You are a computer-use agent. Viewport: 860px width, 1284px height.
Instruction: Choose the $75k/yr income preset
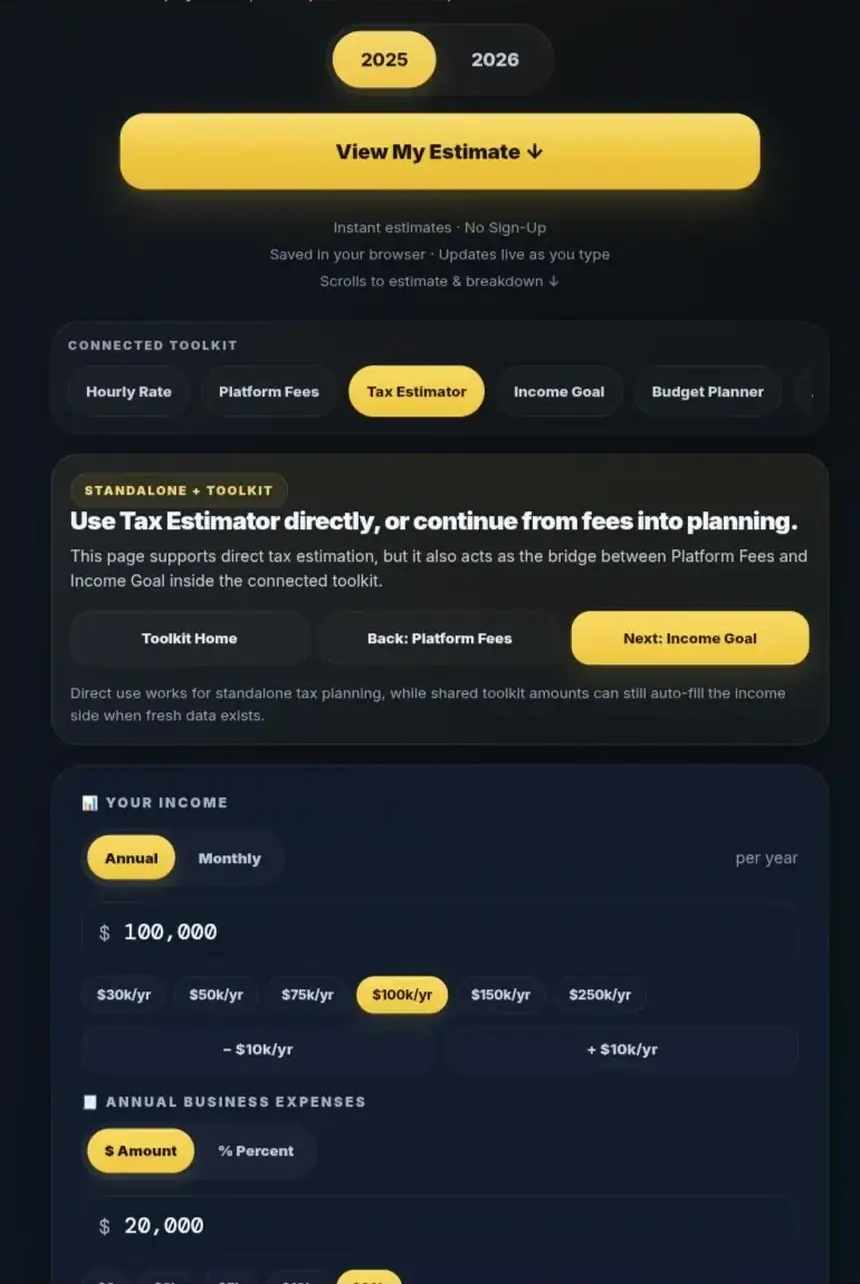click(x=307, y=995)
